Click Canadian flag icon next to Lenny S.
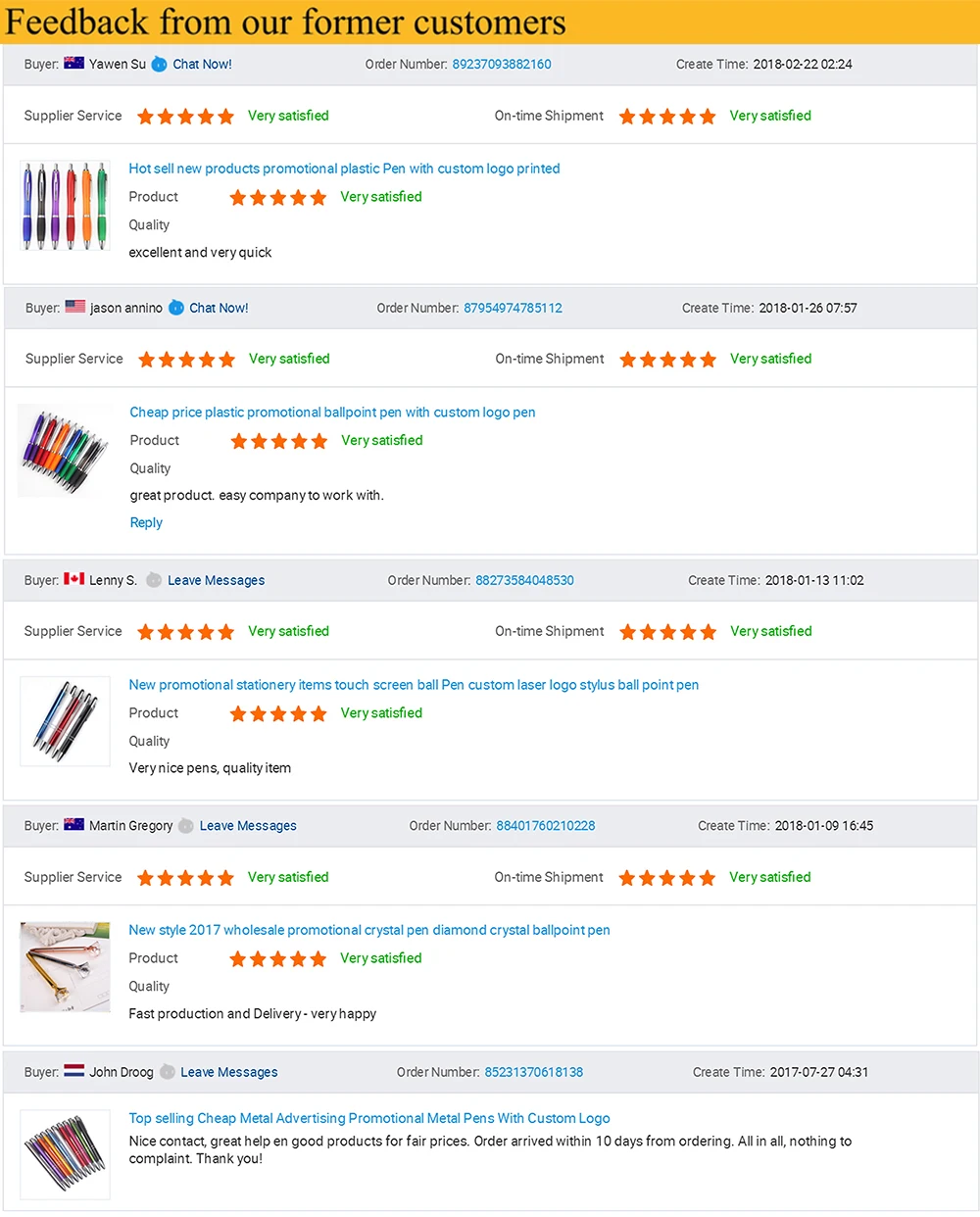980x1217 pixels. click(74, 579)
